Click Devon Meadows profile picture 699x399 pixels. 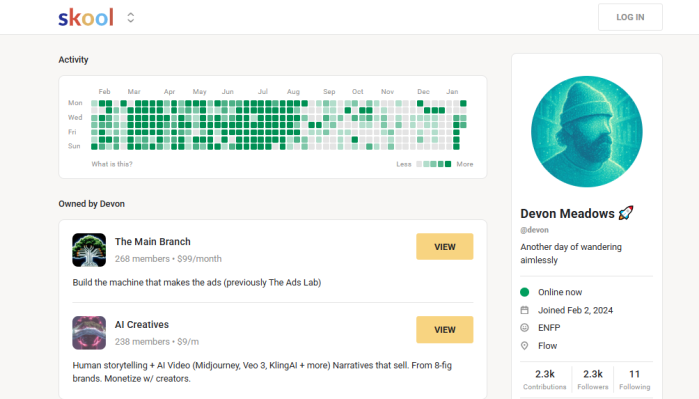click(x=587, y=132)
